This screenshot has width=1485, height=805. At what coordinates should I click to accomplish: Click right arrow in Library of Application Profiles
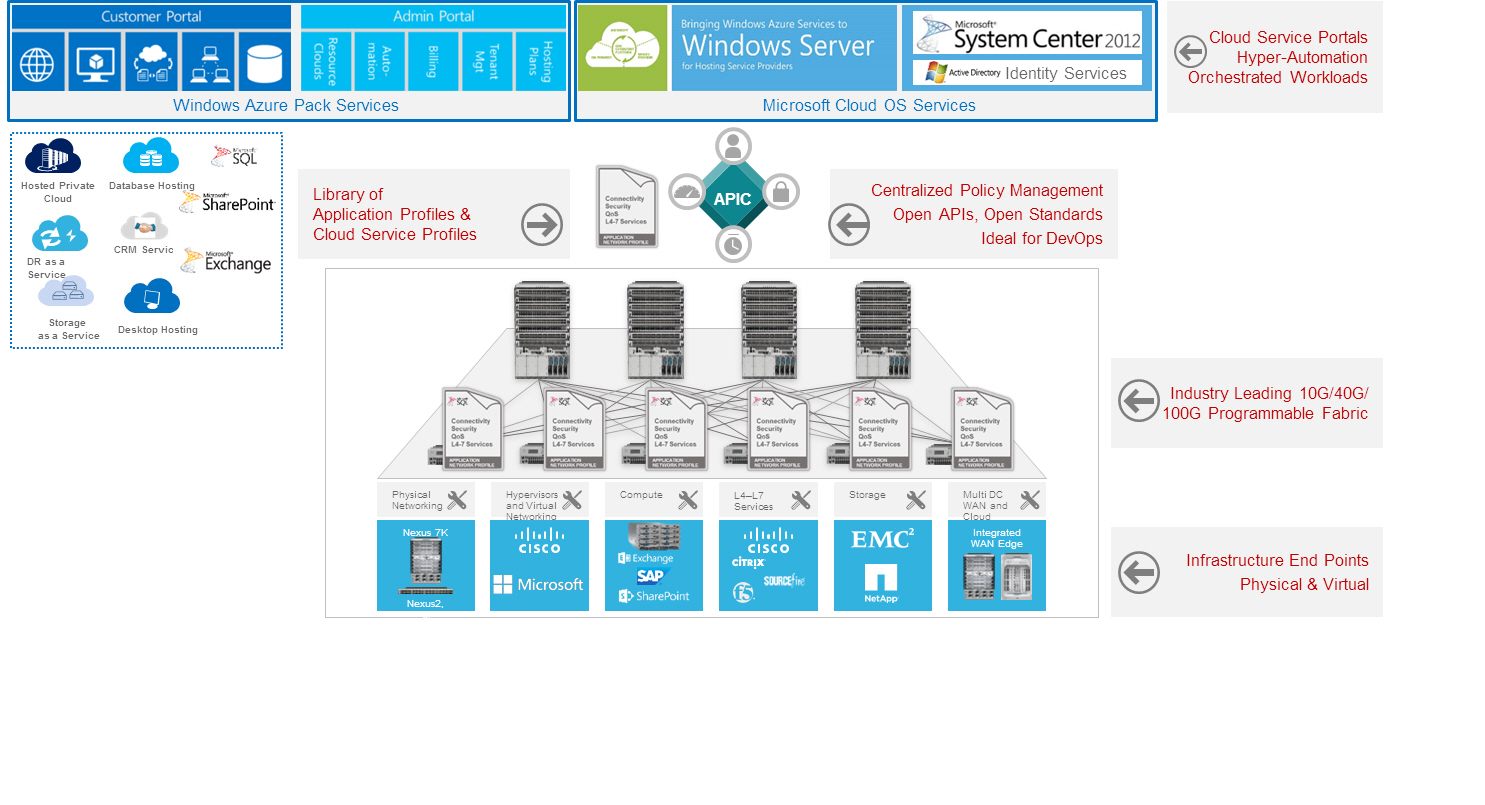coord(542,225)
